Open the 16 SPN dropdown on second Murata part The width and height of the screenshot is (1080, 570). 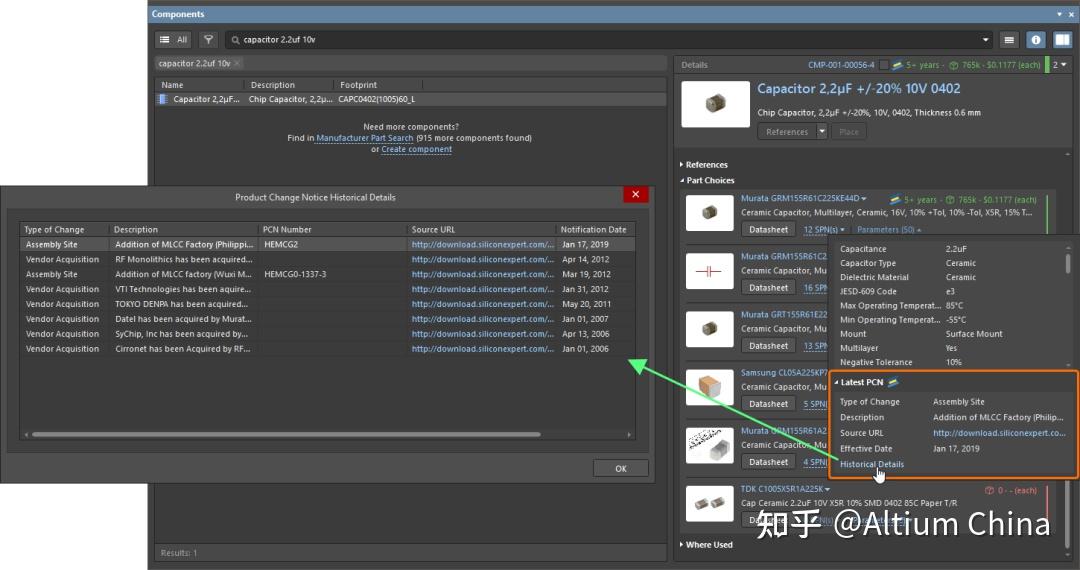tap(815, 288)
